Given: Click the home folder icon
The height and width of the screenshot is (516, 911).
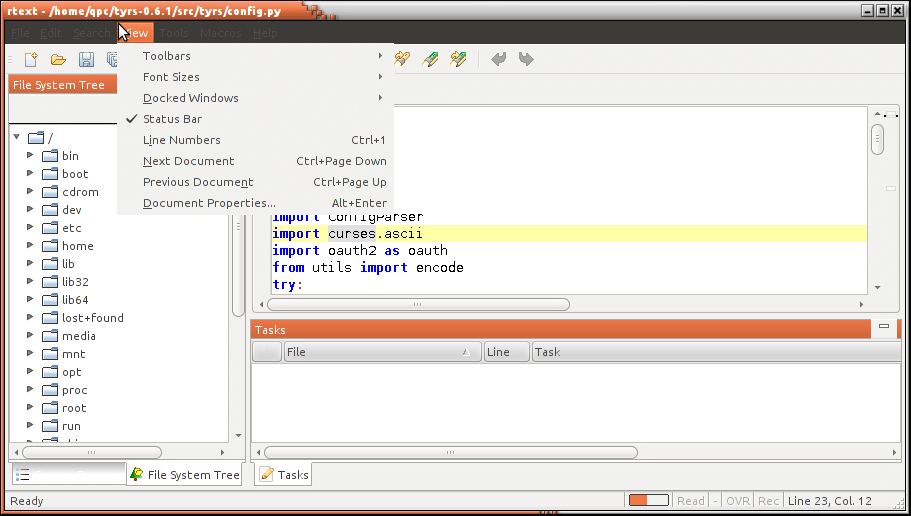Looking at the screenshot, I should click(x=50, y=246).
